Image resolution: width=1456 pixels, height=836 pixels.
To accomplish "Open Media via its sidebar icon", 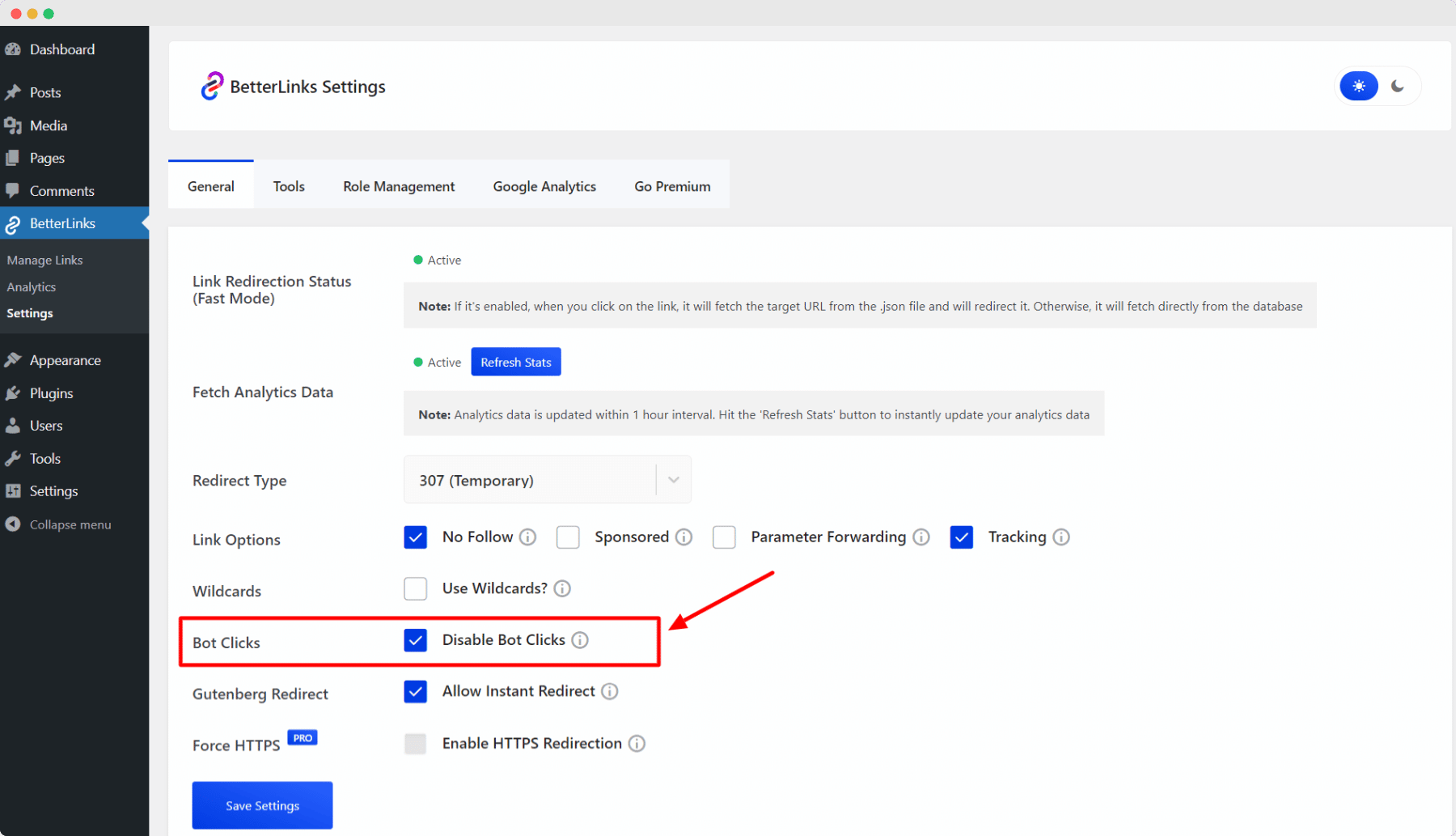I will coord(14,125).
